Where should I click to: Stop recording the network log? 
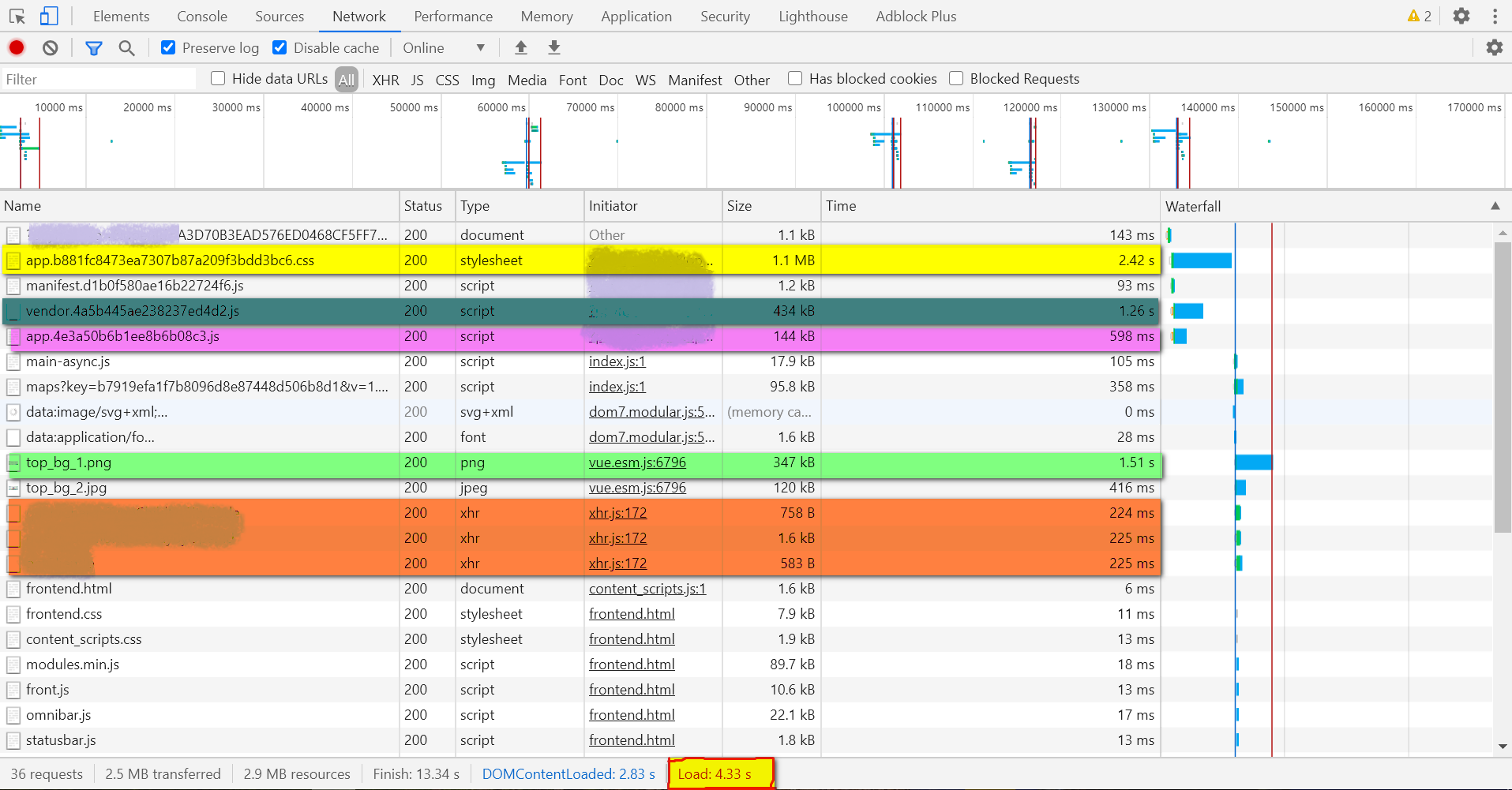click(x=17, y=48)
